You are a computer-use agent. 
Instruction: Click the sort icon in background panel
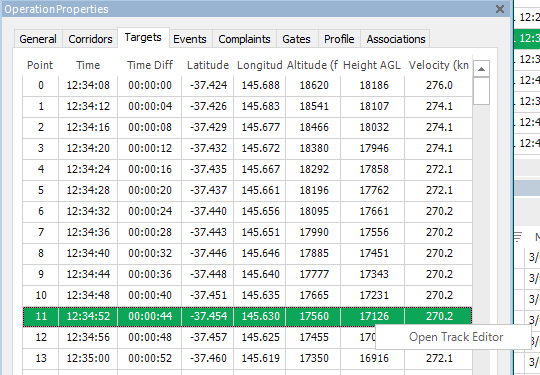518,237
